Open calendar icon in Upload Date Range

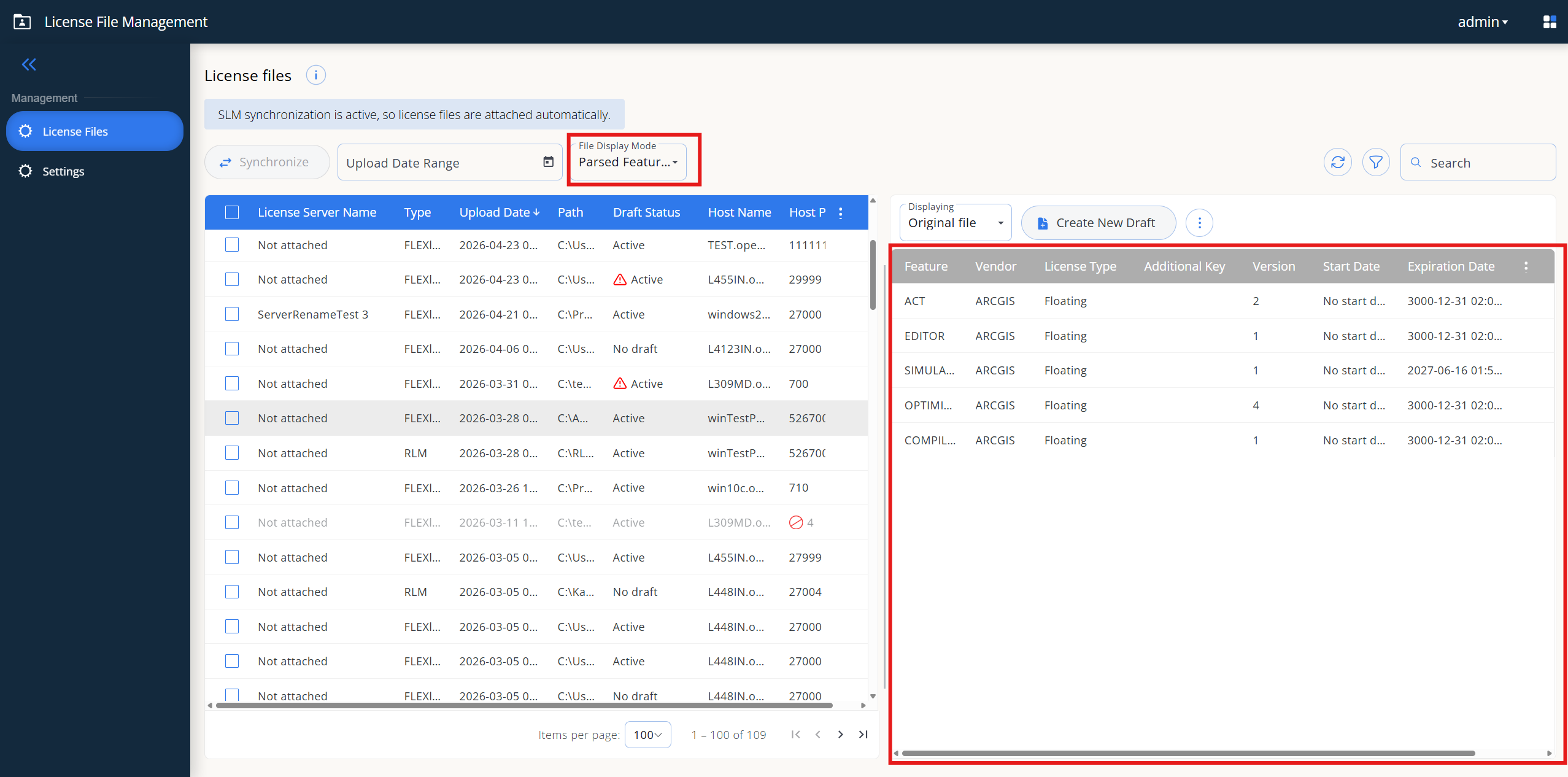[548, 162]
